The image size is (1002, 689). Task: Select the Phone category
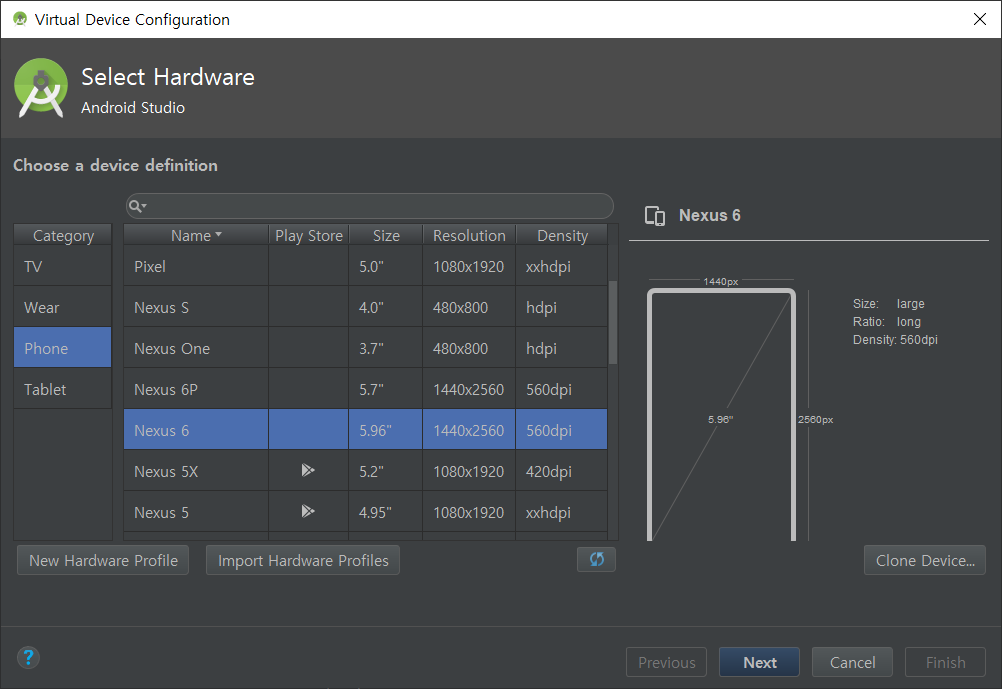pyautogui.click(x=63, y=348)
